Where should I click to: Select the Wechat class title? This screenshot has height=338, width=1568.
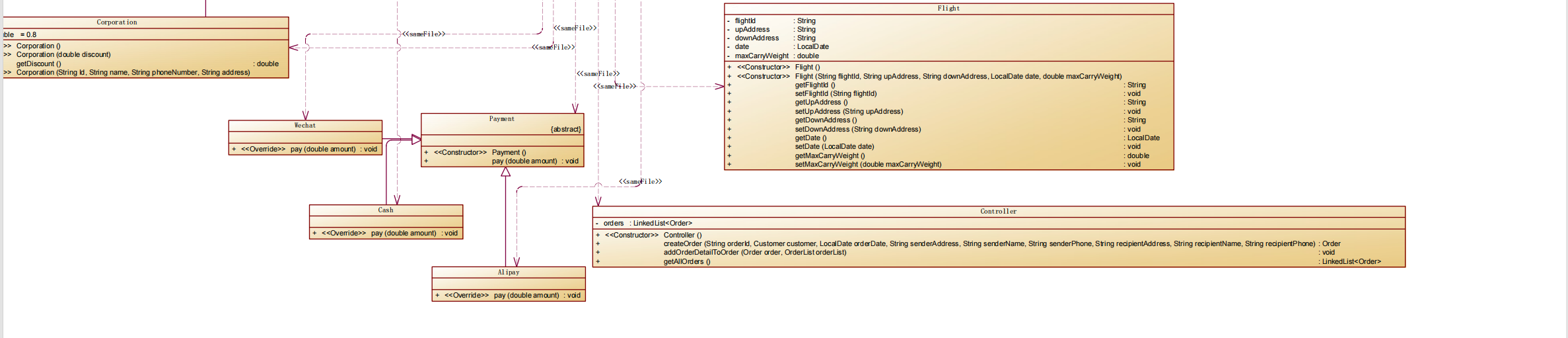click(x=305, y=126)
